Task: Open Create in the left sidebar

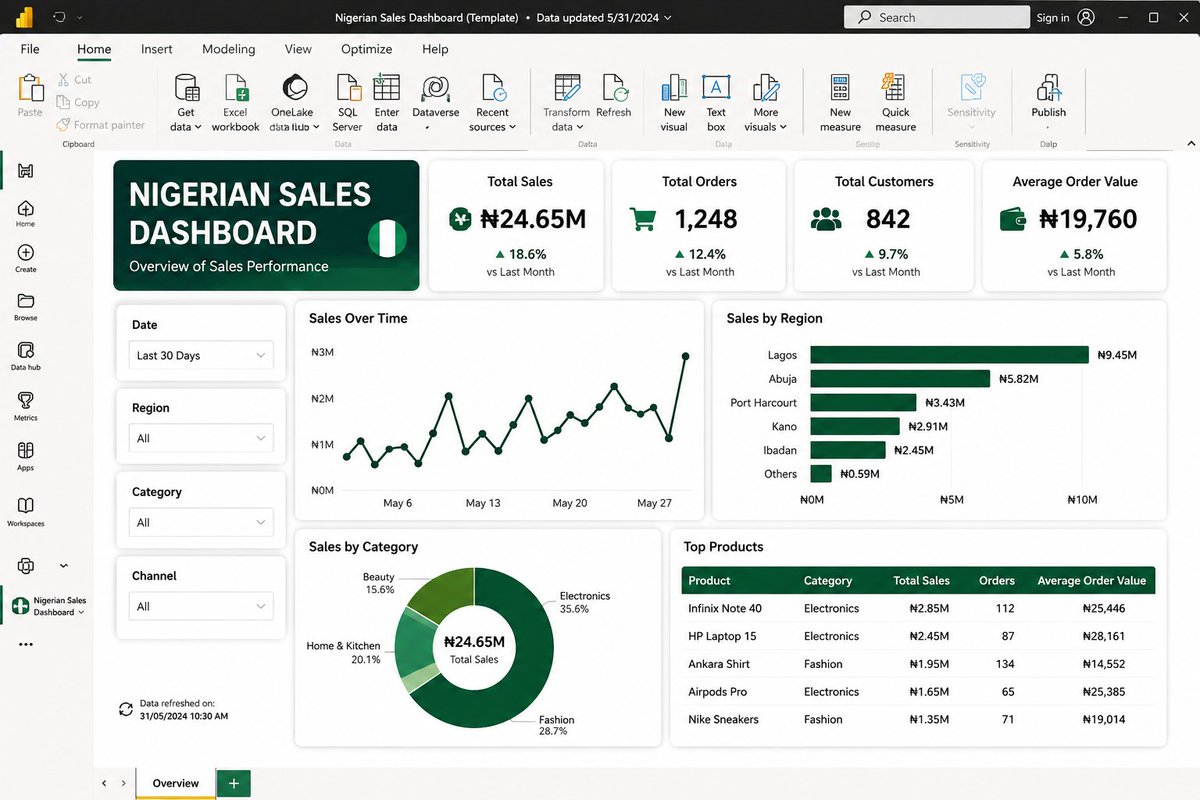Action: (x=26, y=259)
